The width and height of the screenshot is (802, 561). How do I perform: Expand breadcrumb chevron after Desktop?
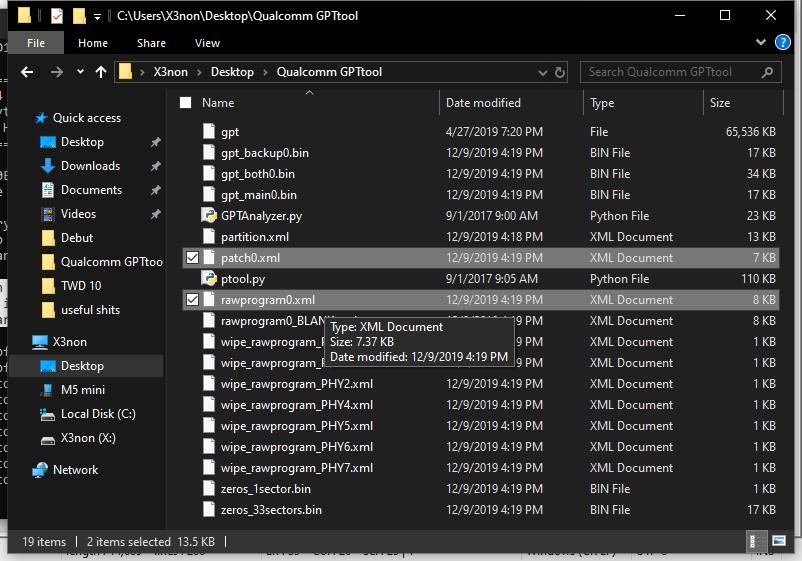click(x=265, y=73)
